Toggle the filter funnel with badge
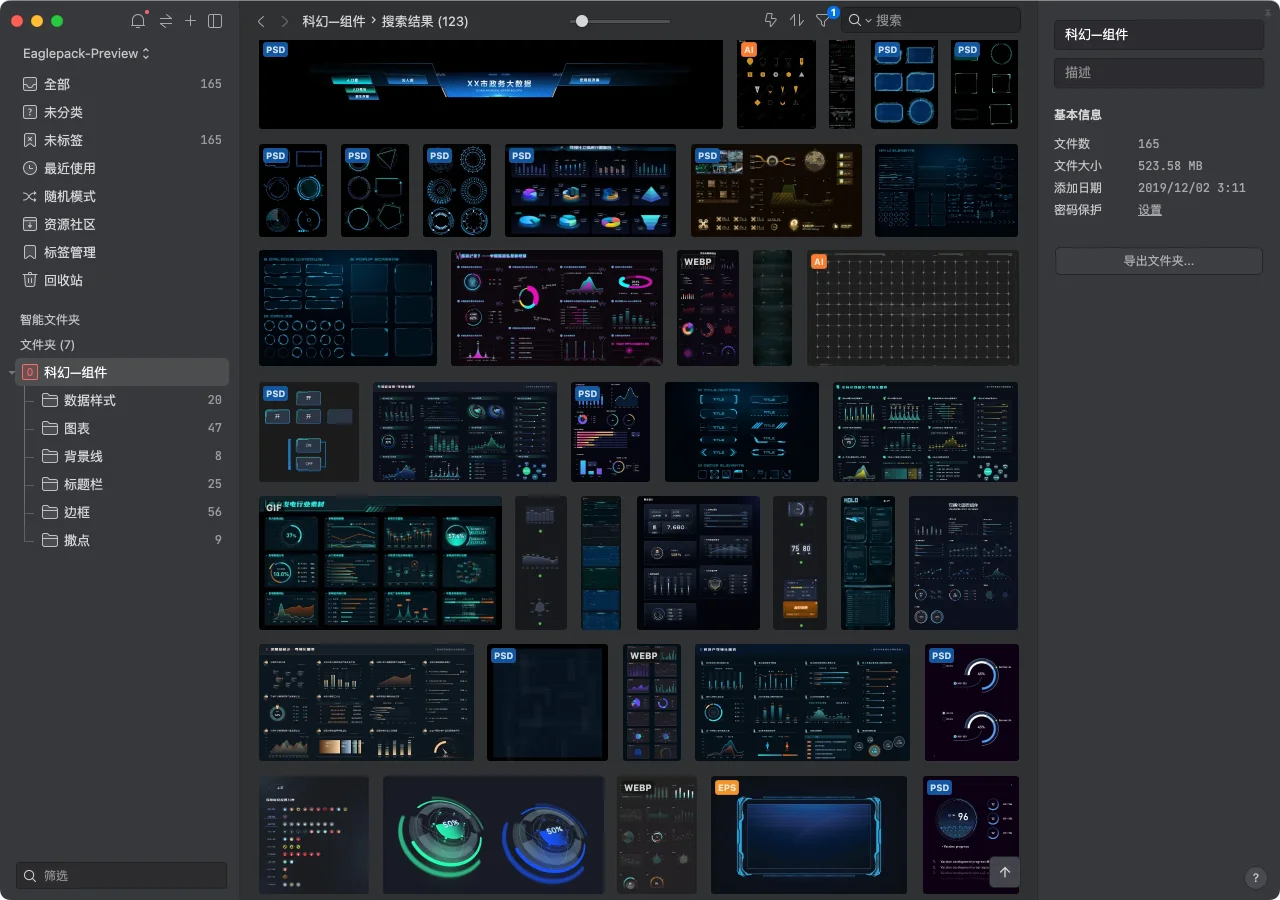The width and height of the screenshot is (1280, 900). point(823,21)
